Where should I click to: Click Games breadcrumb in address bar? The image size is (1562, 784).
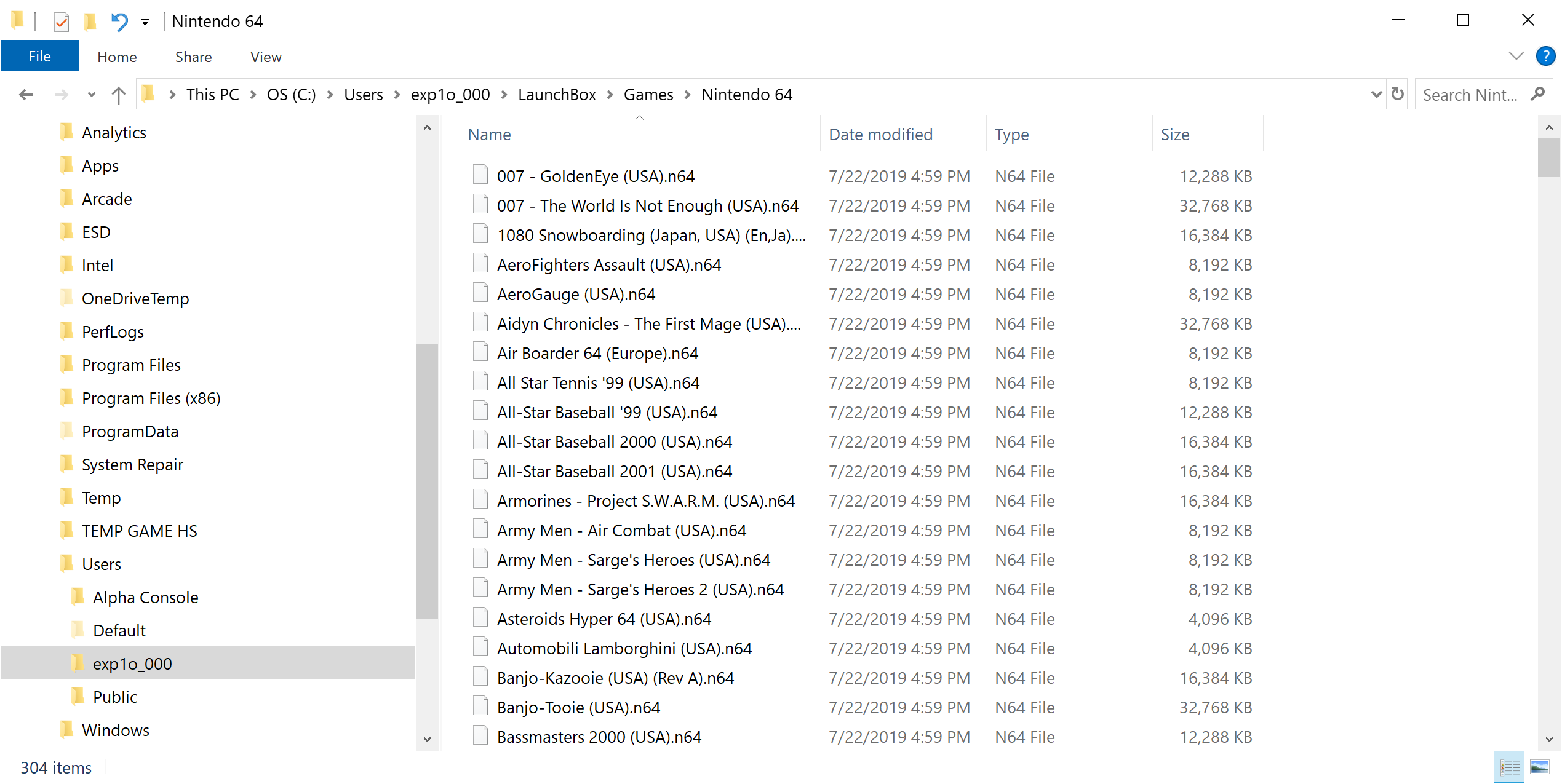(648, 95)
